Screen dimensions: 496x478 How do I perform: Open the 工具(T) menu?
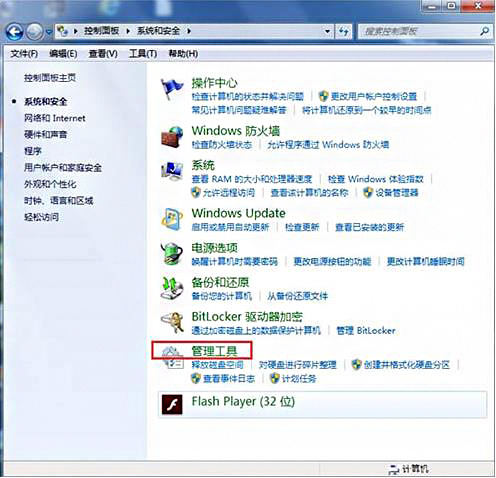point(143,54)
